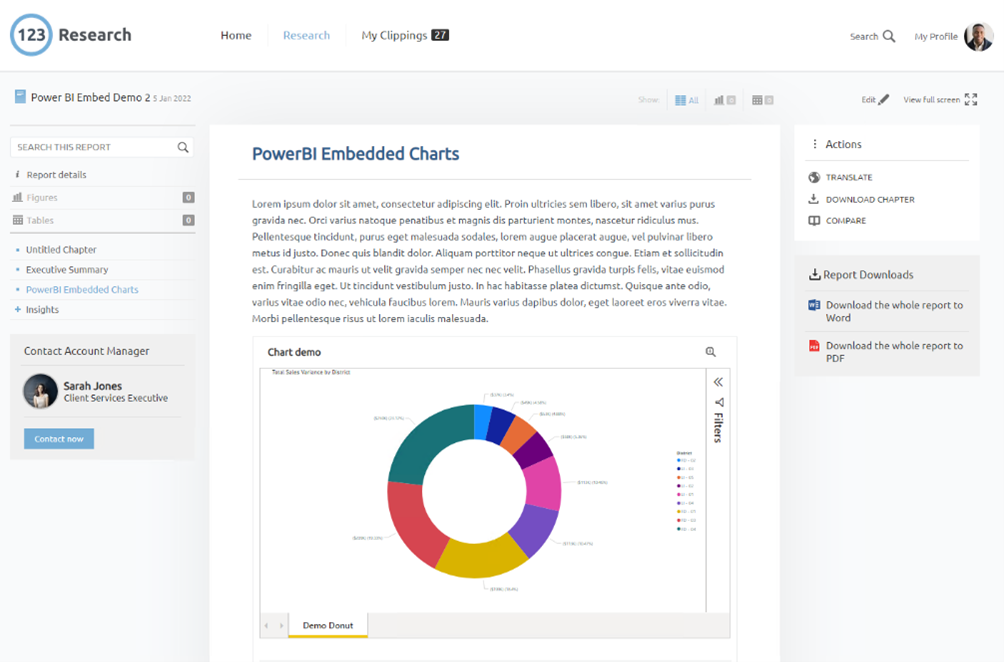Open the Research menu in the navigation
The image size is (1004, 662).
pyautogui.click(x=306, y=35)
